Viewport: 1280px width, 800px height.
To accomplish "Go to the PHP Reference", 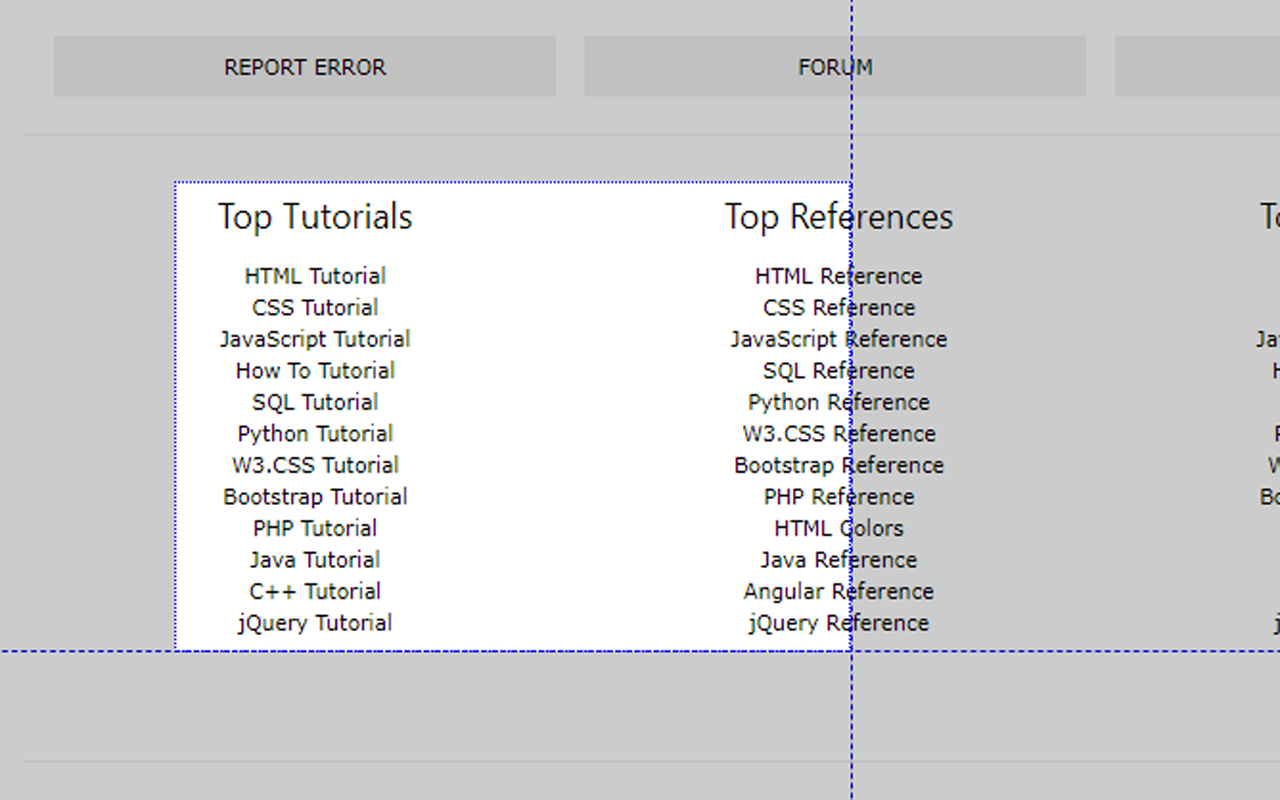I will (x=839, y=497).
